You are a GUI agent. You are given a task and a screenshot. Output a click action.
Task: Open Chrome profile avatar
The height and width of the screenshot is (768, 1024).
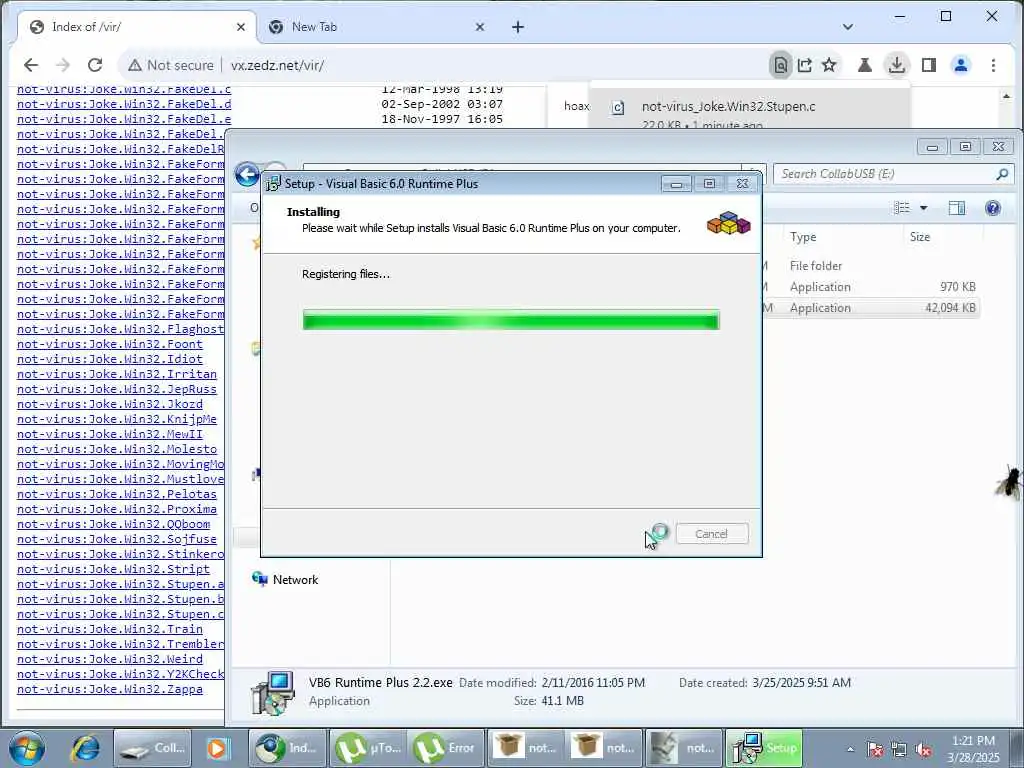coord(961,65)
